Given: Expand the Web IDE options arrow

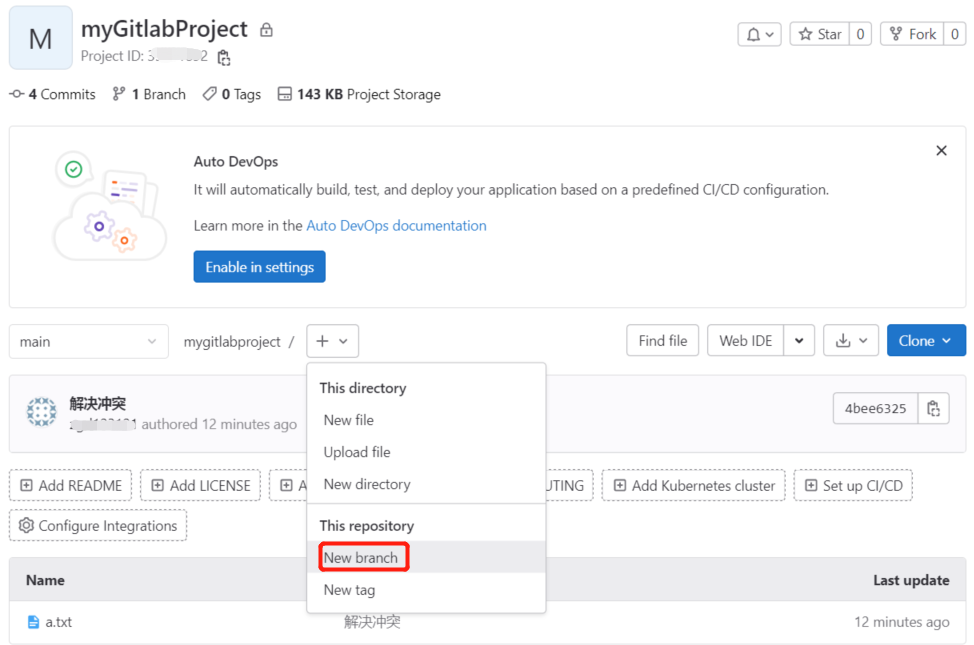Looking at the screenshot, I should coord(799,341).
